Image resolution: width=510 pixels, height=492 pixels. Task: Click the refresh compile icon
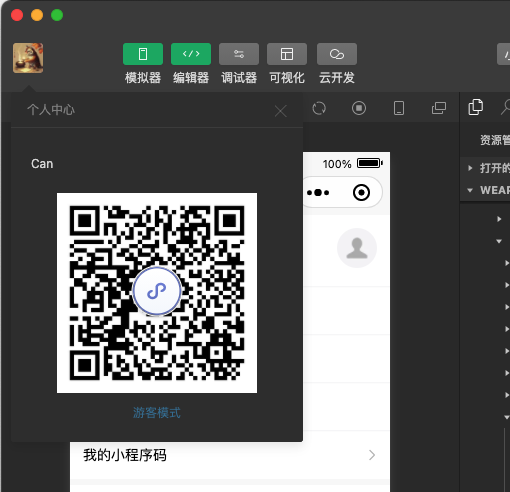click(x=319, y=108)
